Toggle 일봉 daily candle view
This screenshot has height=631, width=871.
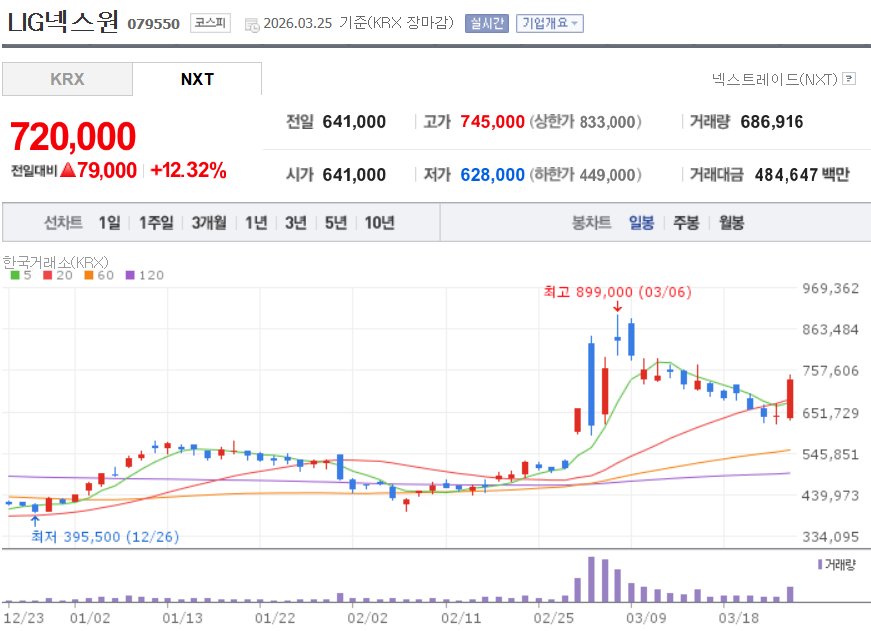pyautogui.click(x=641, y=223)
